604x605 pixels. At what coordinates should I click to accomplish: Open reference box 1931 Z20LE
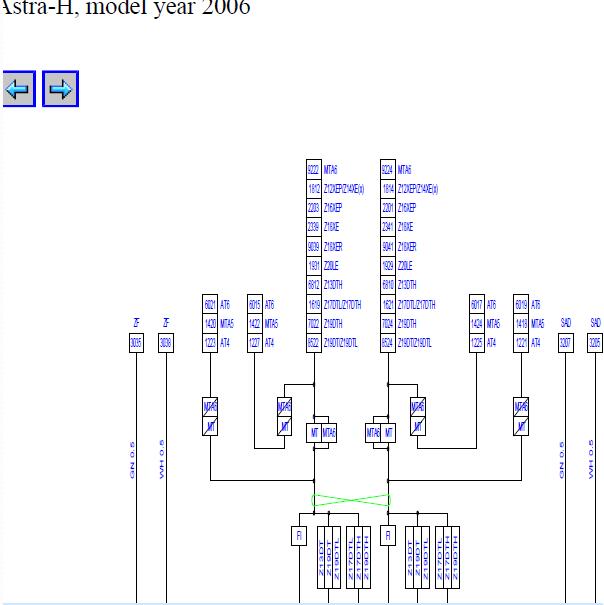[314, 266]
